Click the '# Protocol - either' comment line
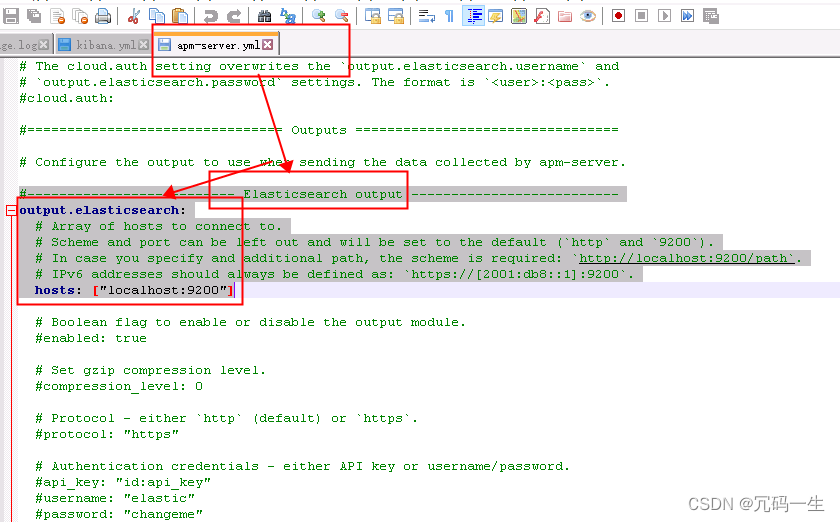Screen dimensions: 840x522 (x=227, y=418)
